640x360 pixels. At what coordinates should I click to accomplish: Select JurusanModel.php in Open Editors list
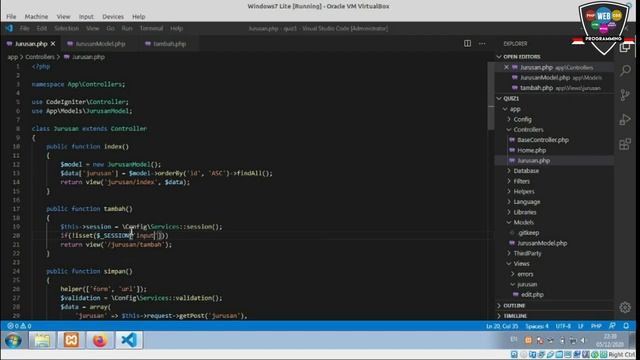[x=554, y=78]
